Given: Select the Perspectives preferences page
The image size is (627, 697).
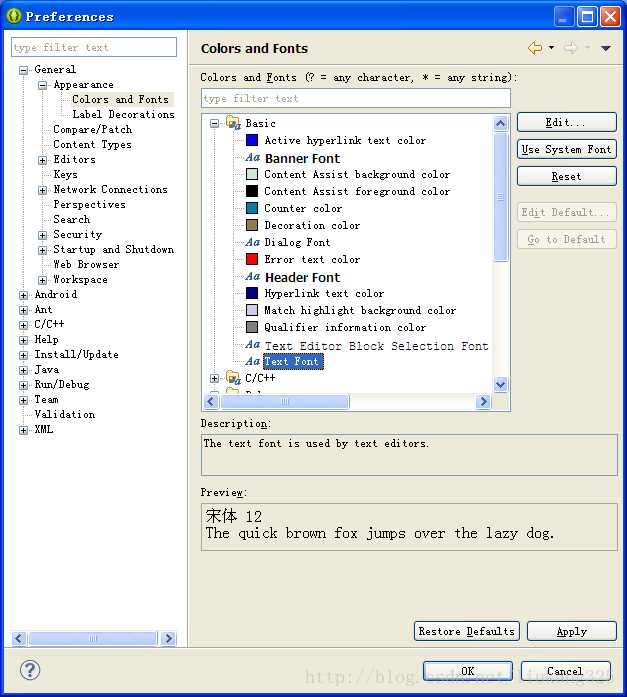Looking at the screenshot, I should pos(89,204).
